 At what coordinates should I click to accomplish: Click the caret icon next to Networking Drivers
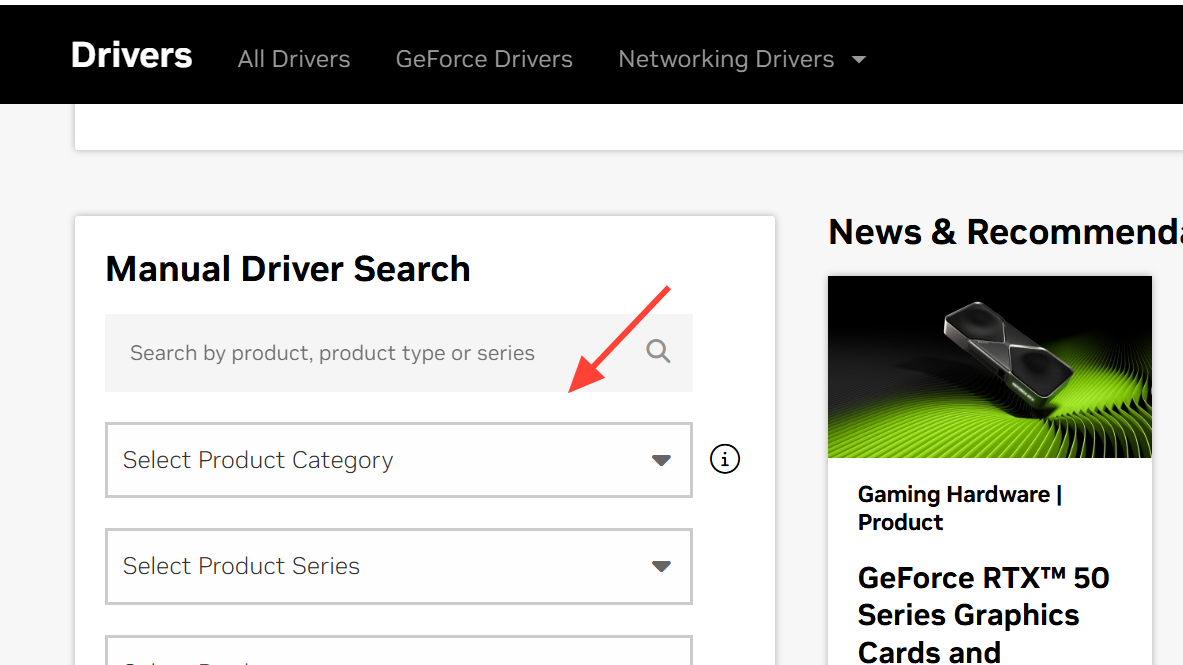pos(858,60)
